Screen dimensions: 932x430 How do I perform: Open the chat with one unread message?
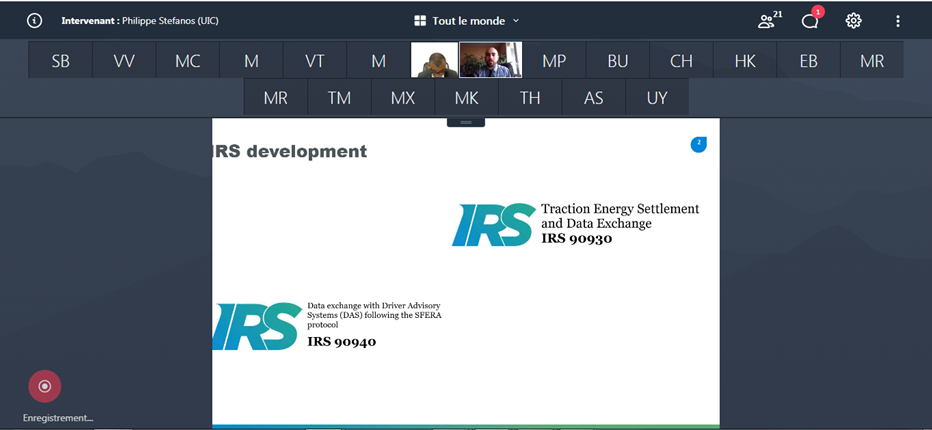pos(811,20)
